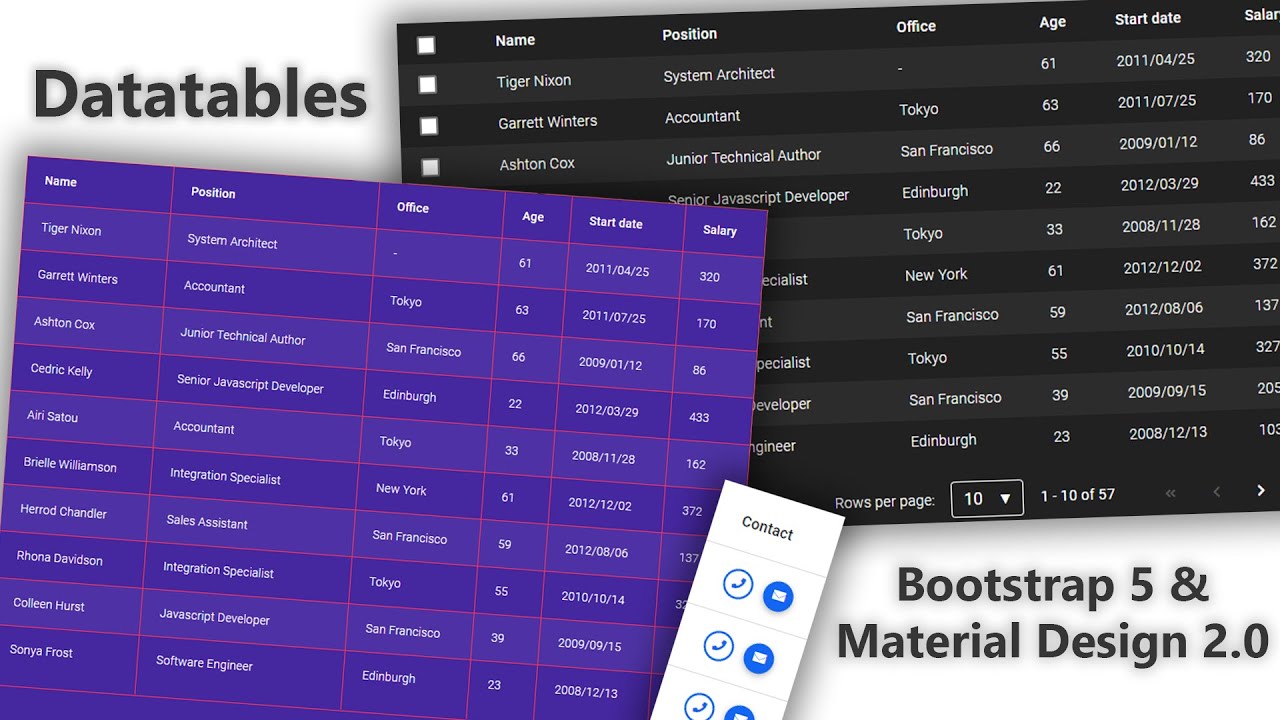This screenshot has height=720, width=1280.
Task: Click the email icon in the first Contact row
Action: point(778,597)
